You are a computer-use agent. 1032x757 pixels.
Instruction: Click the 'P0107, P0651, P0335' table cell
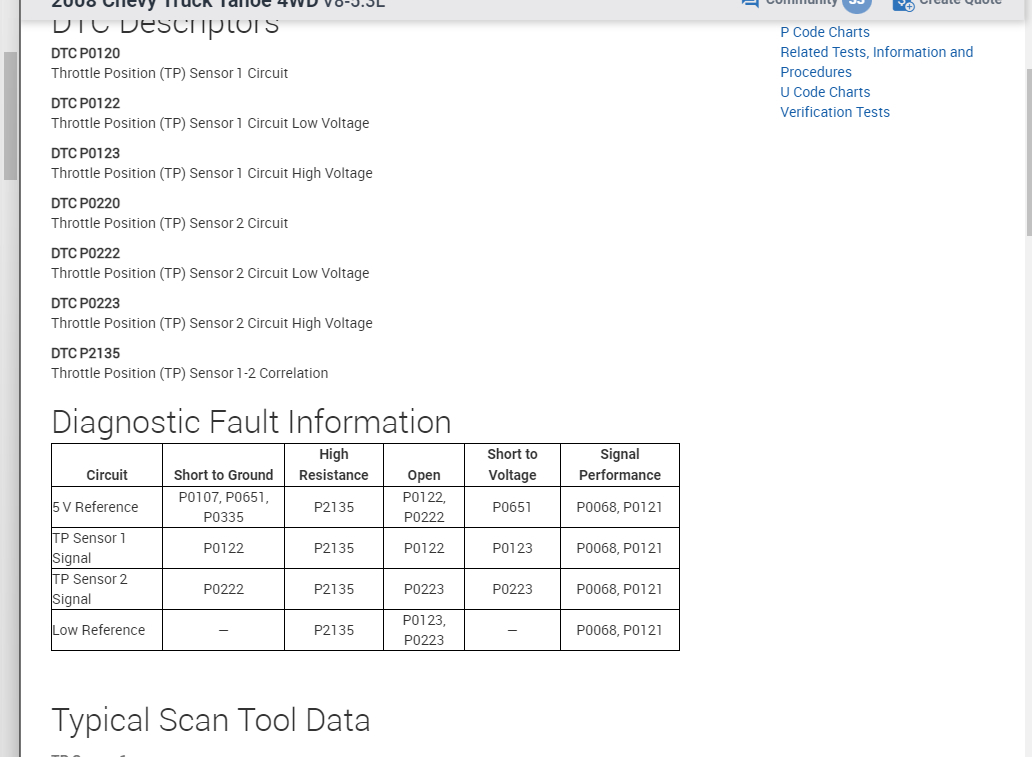point(224,508)
